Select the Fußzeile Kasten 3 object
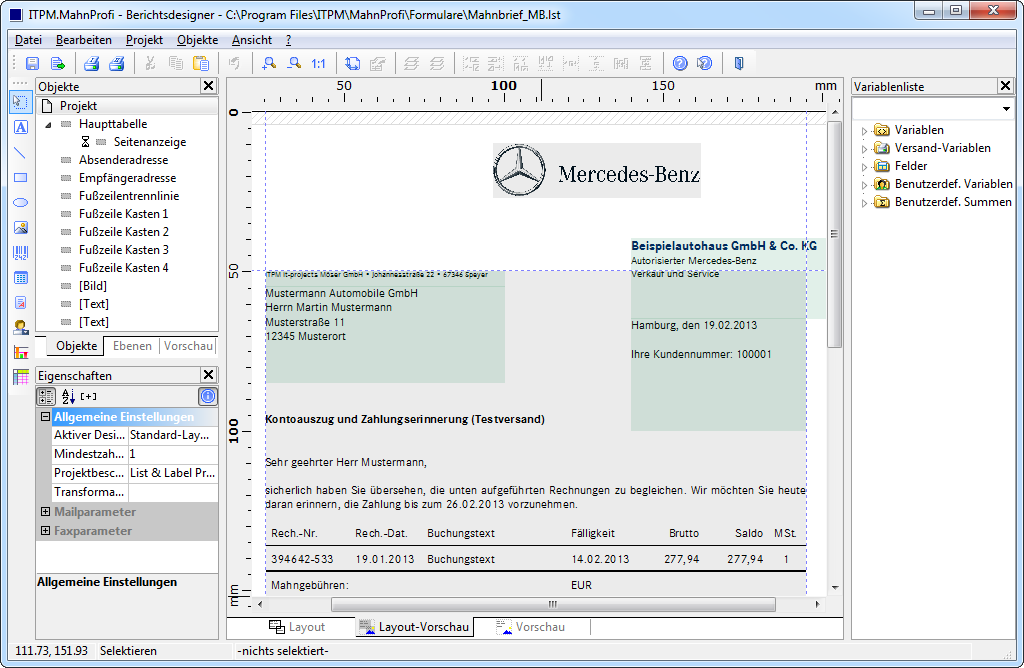 click(x=123, y=250)
